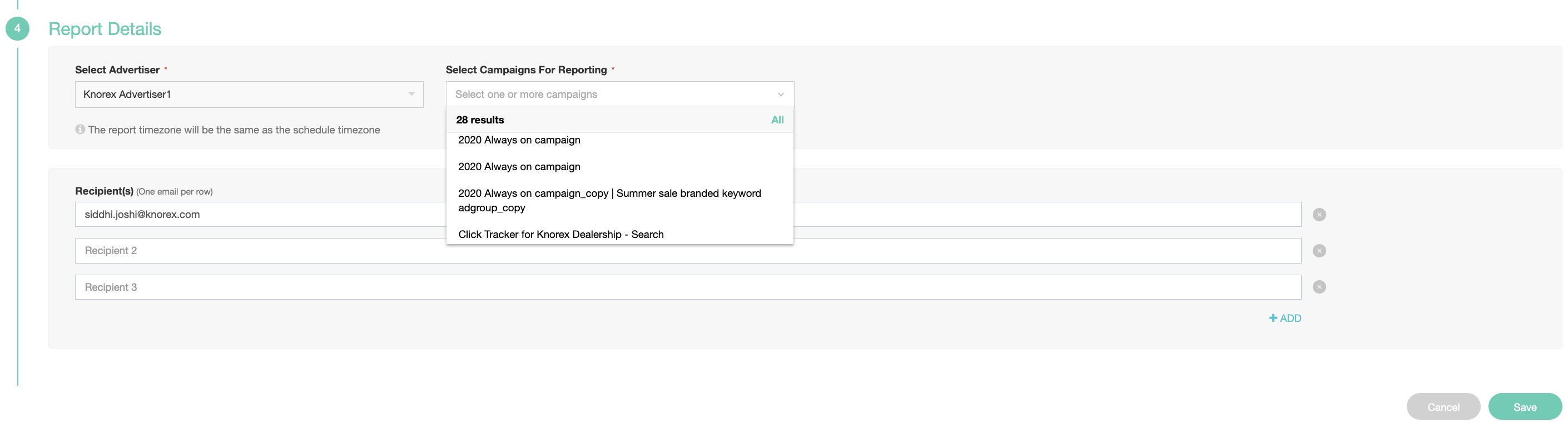Remove the siddhi.joshi@knorex.com recipient row

pos(1318,215)
